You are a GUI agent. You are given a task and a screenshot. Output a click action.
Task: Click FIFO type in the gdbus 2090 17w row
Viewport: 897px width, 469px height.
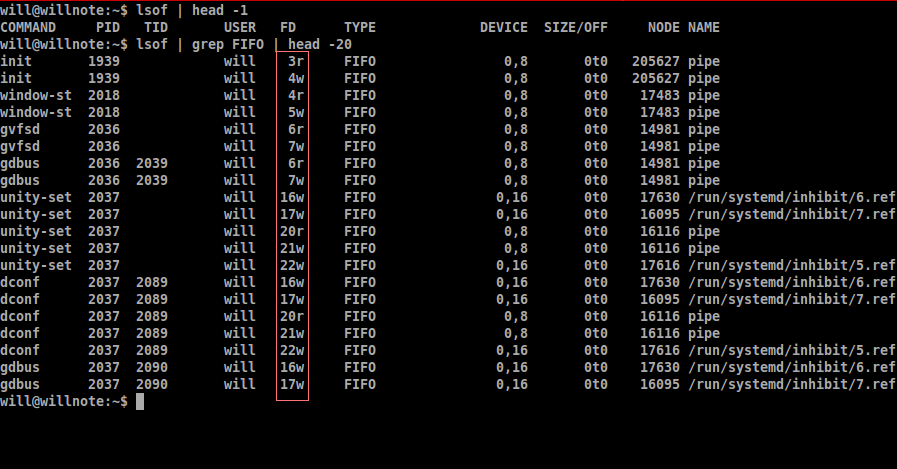[x=360, y=384]
